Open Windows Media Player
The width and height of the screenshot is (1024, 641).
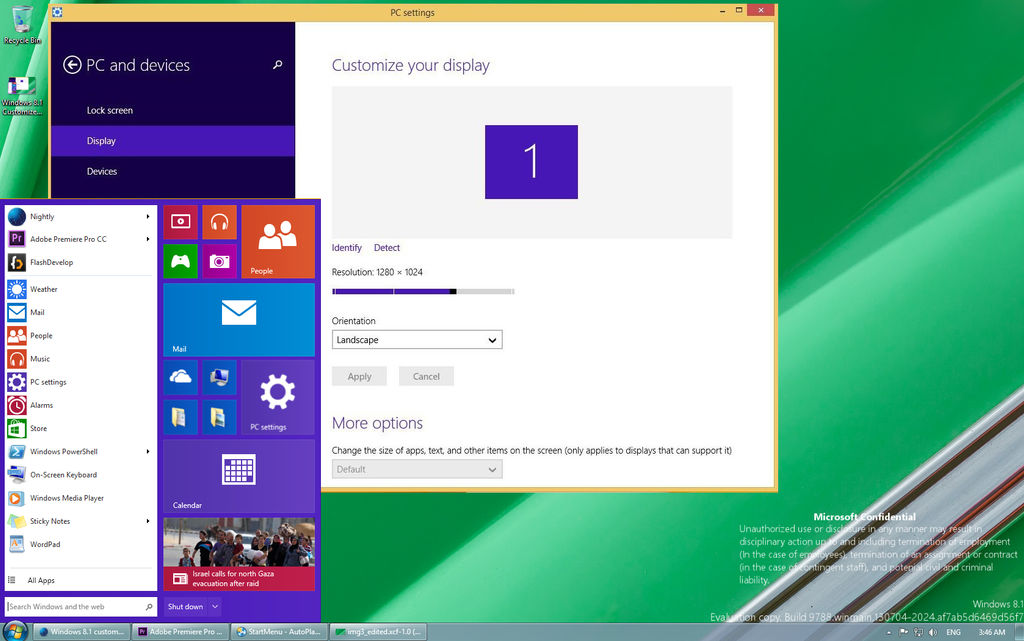pyautogui.click(x=66, y=498)
